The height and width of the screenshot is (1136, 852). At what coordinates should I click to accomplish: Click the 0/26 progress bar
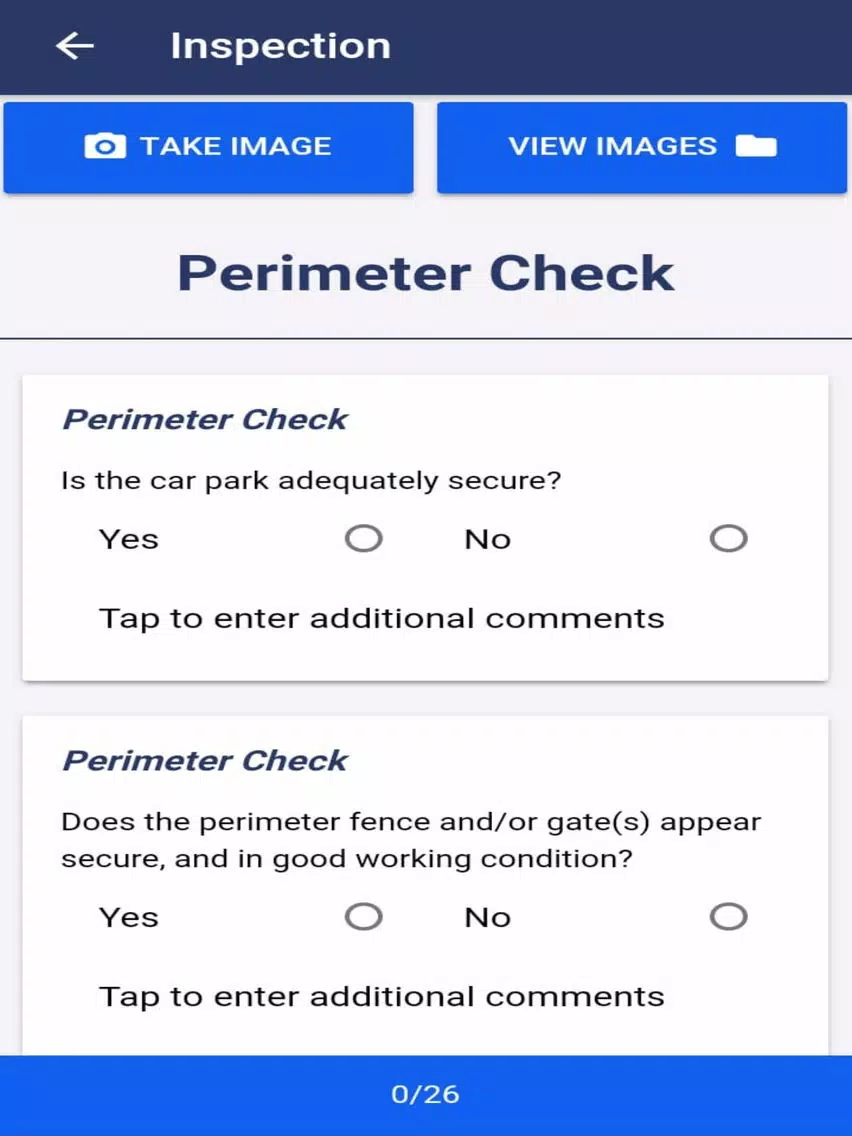(x=426, y=1095)
